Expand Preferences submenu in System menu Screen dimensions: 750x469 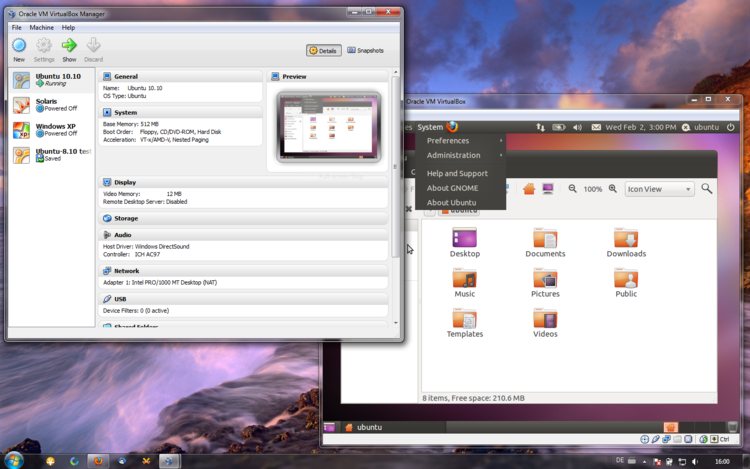460,141
